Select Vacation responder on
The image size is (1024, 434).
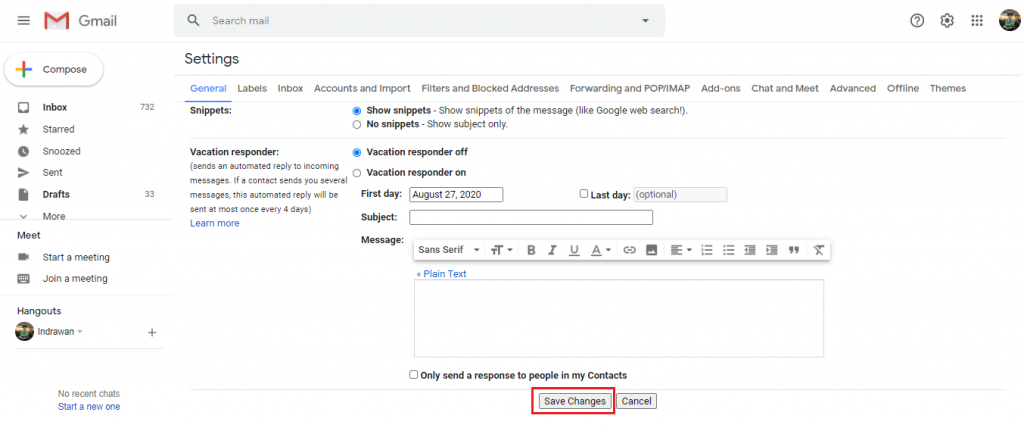tap(357, 173)
